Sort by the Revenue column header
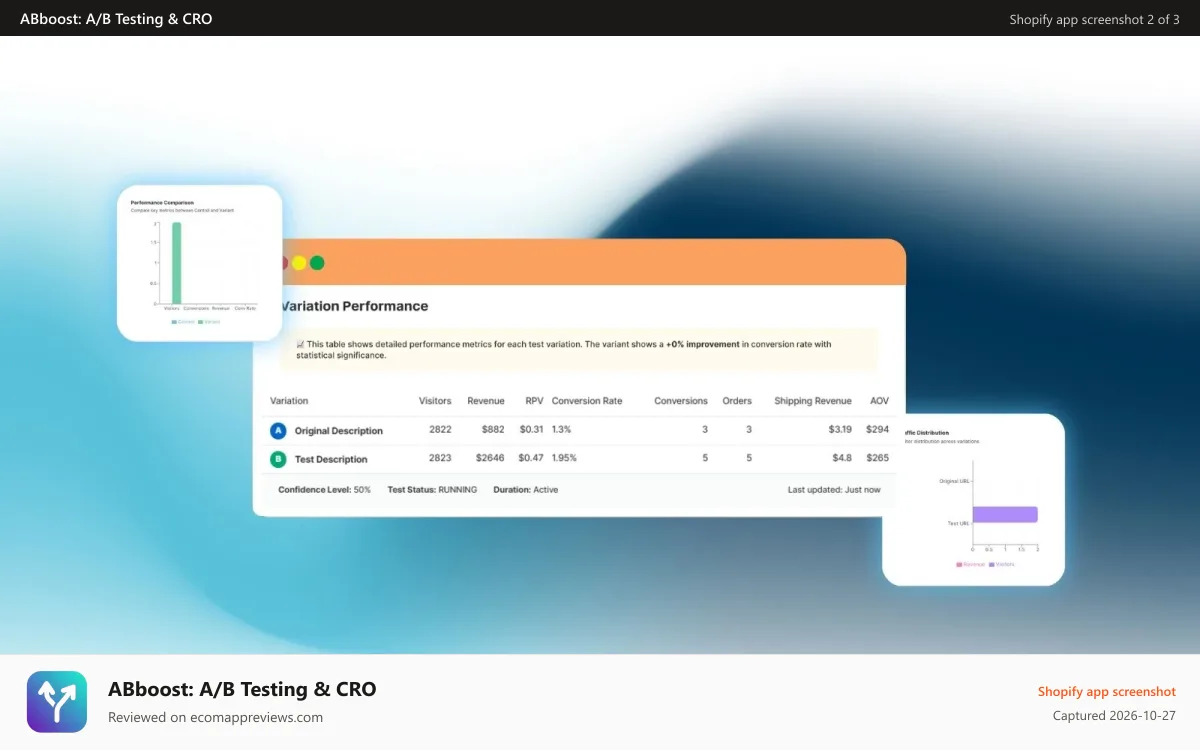 (x=486, y=401)
